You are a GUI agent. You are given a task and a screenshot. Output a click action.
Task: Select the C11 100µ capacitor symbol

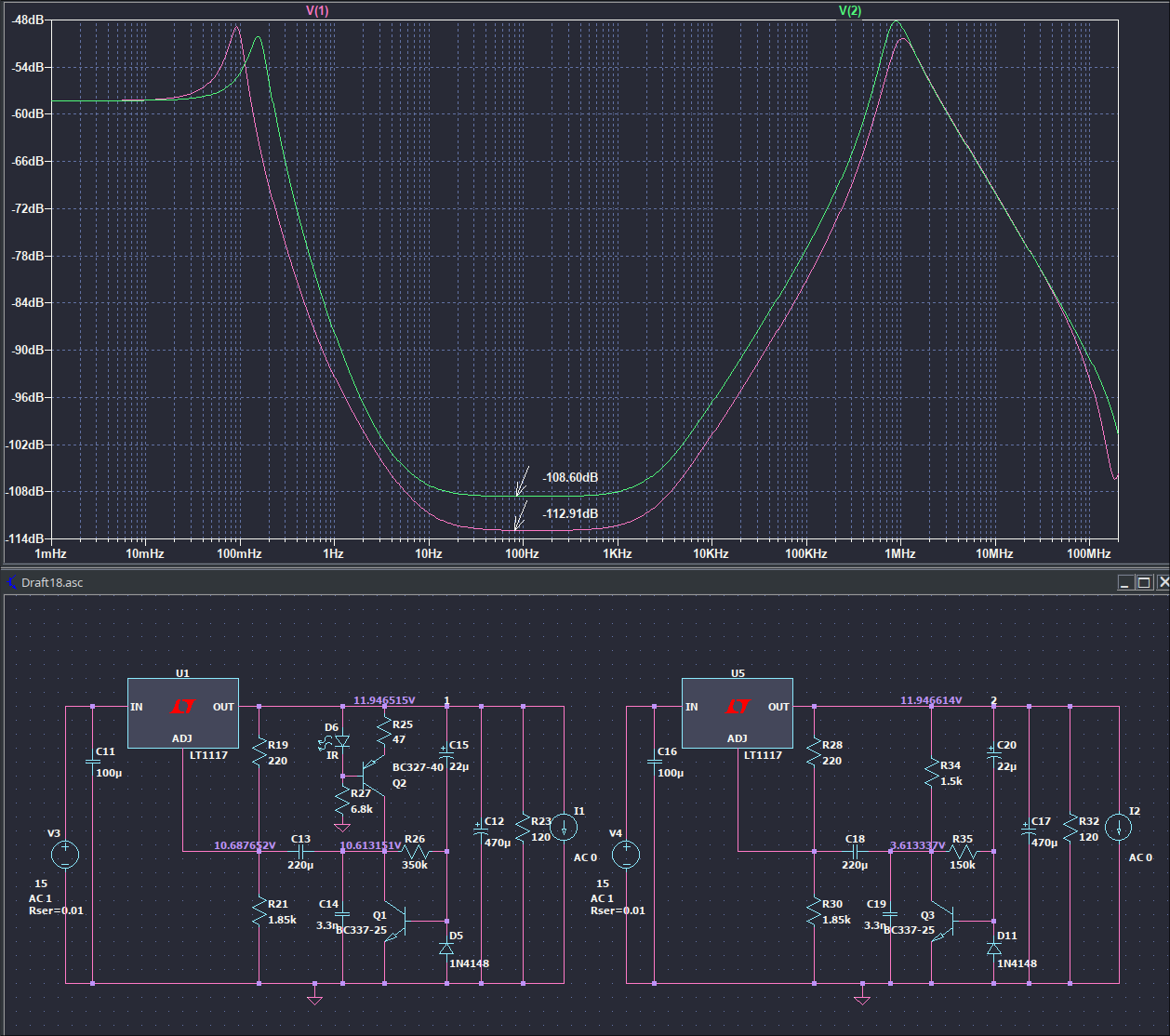pyautogui.click(x=93, y=761)
